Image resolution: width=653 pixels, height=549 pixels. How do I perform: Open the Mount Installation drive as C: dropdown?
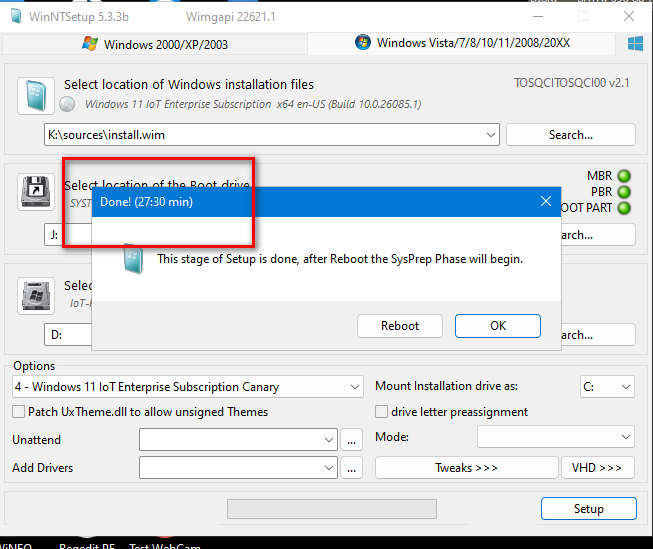click(x=607, y=387)
